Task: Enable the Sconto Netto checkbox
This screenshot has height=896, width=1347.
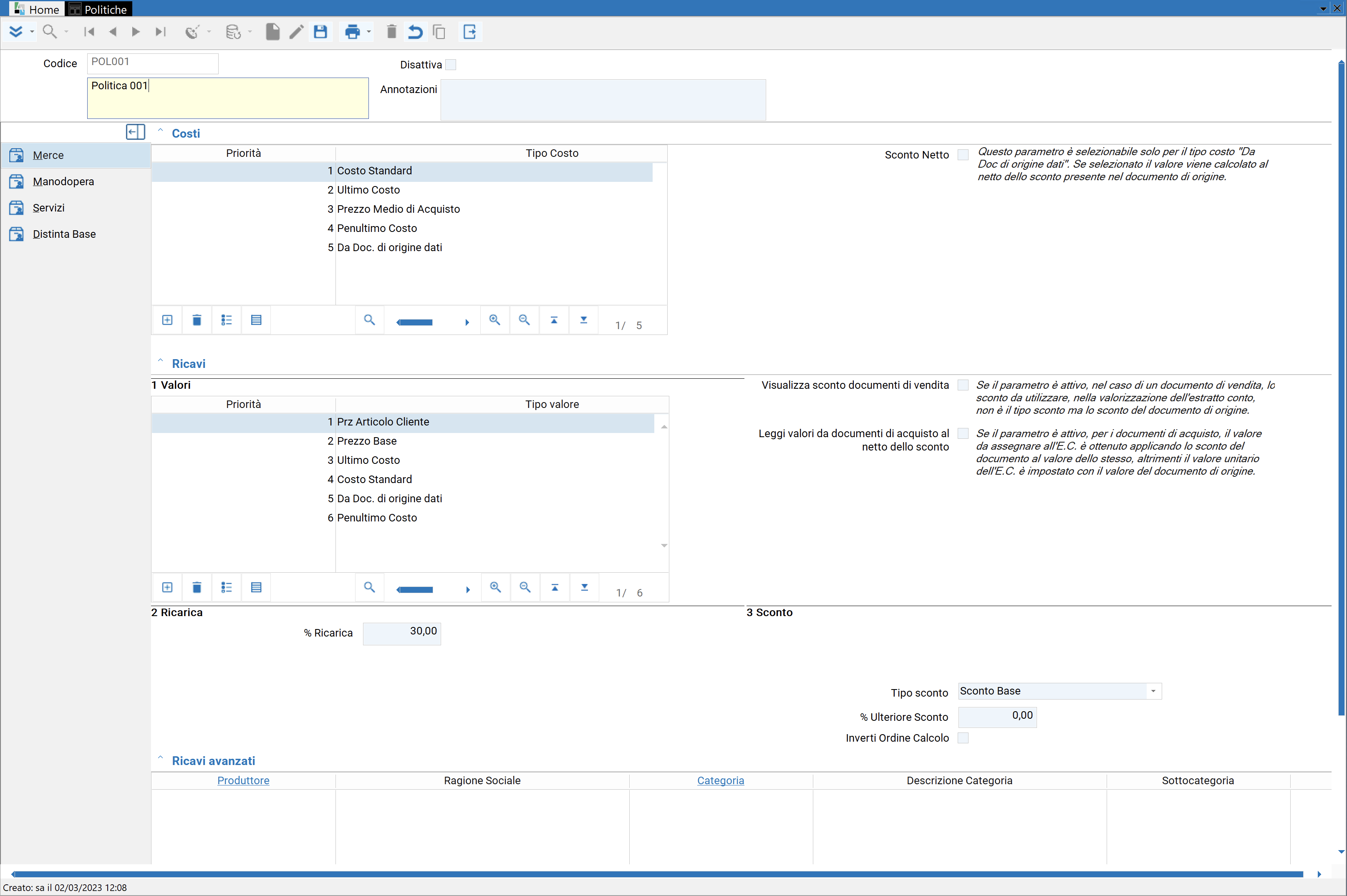Action: (x=964, y=155)
